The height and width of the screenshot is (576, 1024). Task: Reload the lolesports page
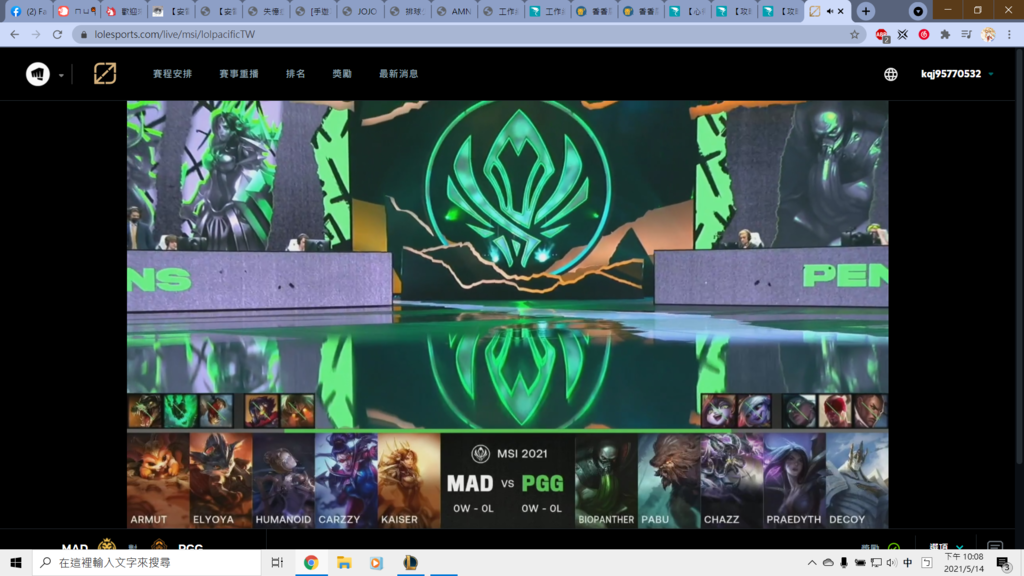(57, 35)
